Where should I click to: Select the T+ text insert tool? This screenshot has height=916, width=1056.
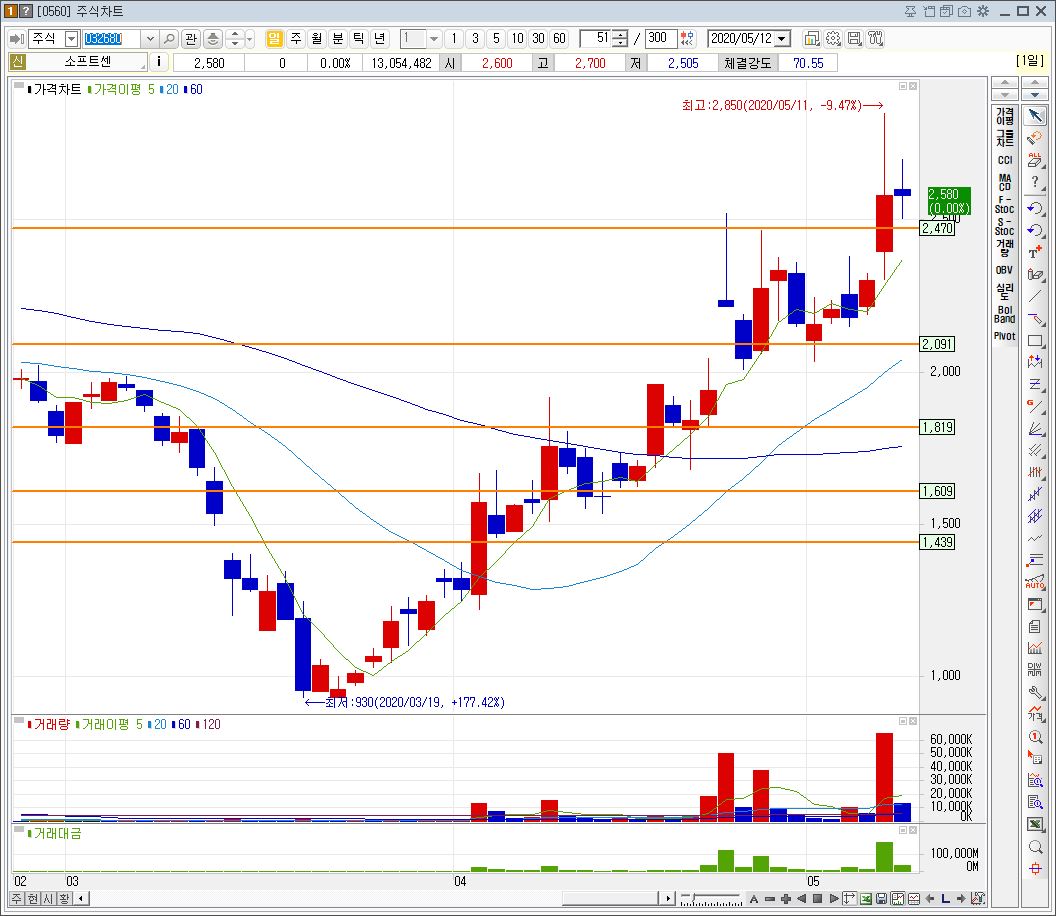1036,252
